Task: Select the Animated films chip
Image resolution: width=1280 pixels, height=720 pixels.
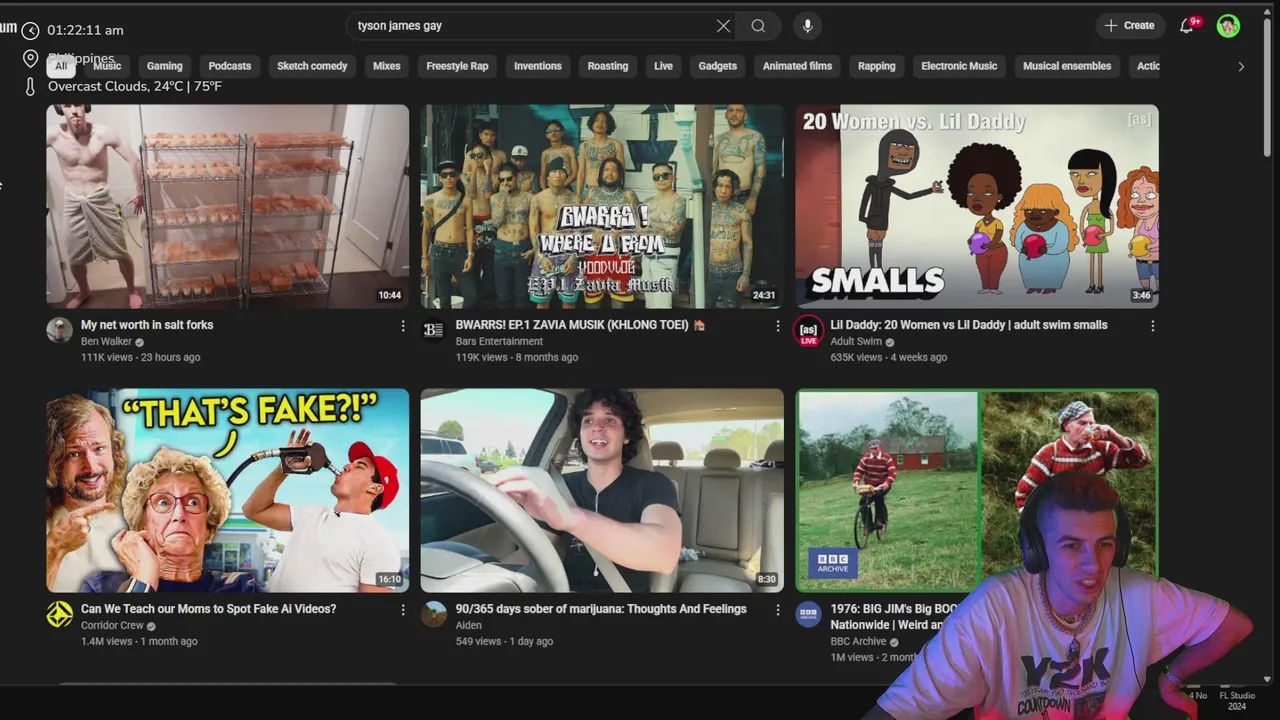Action: (x=797, y=66)
